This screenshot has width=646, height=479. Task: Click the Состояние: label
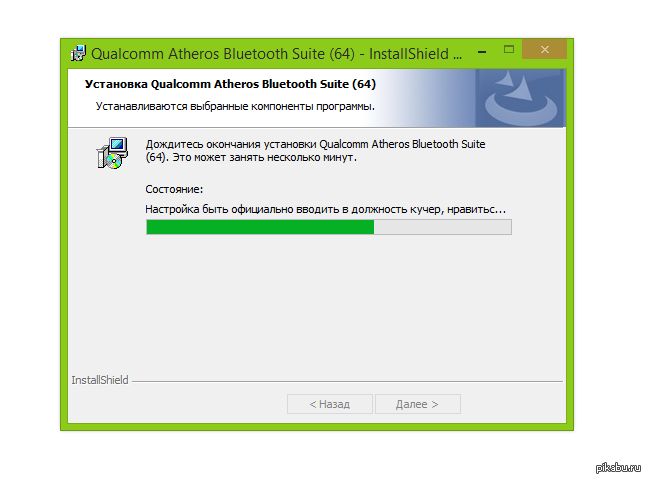point(174,189)
